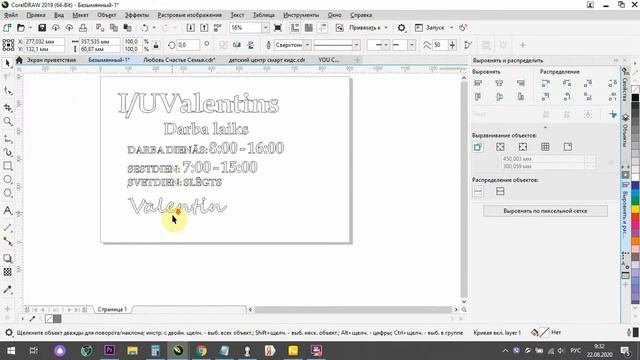Click align bottom icon in docker

click(x=520, y=97)
